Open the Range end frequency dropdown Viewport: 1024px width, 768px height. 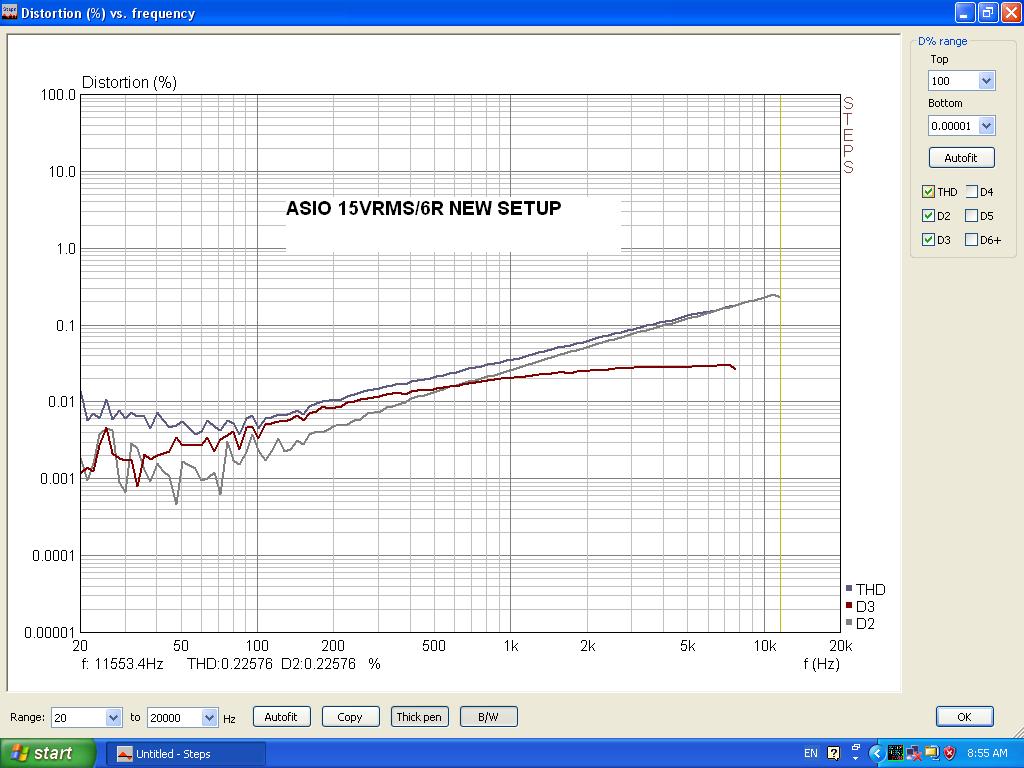coord(210,718)
